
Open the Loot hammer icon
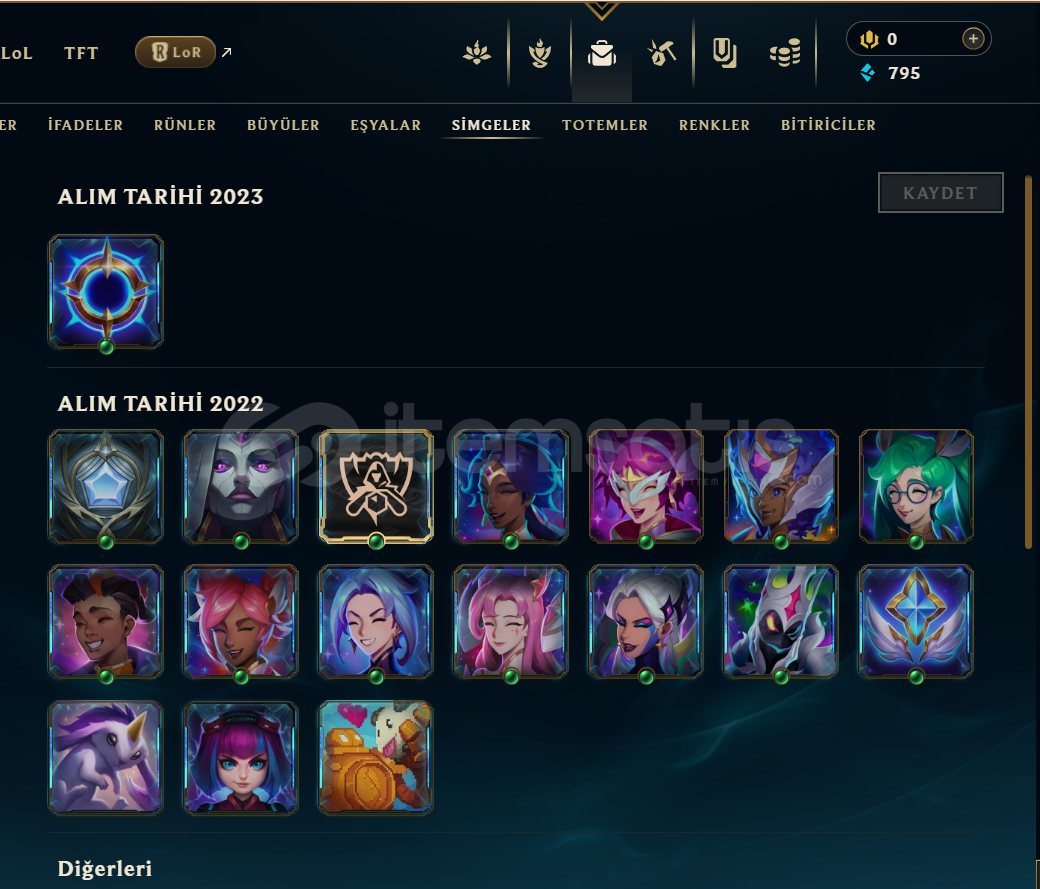pyautogui.click(x=662, y=53)
